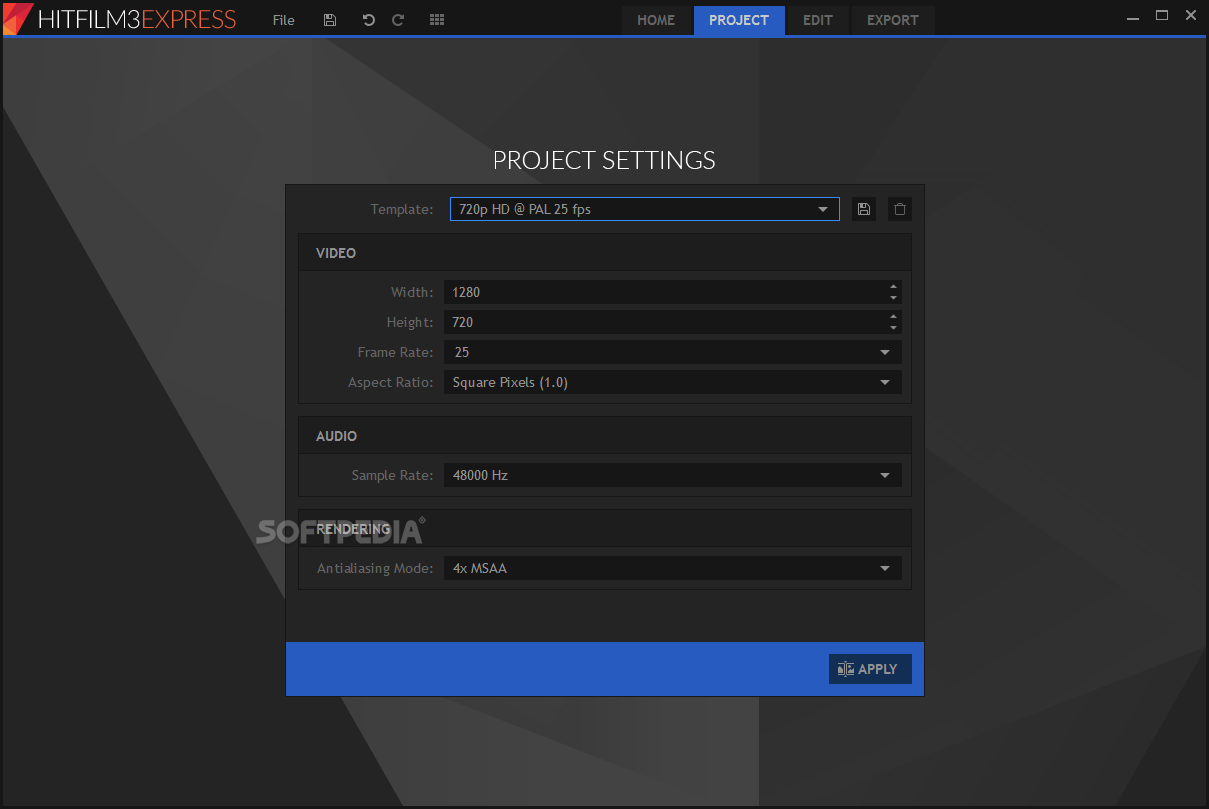
Task: Expand the Sample Rate dropdown
Action: click(x=673, y=475)
